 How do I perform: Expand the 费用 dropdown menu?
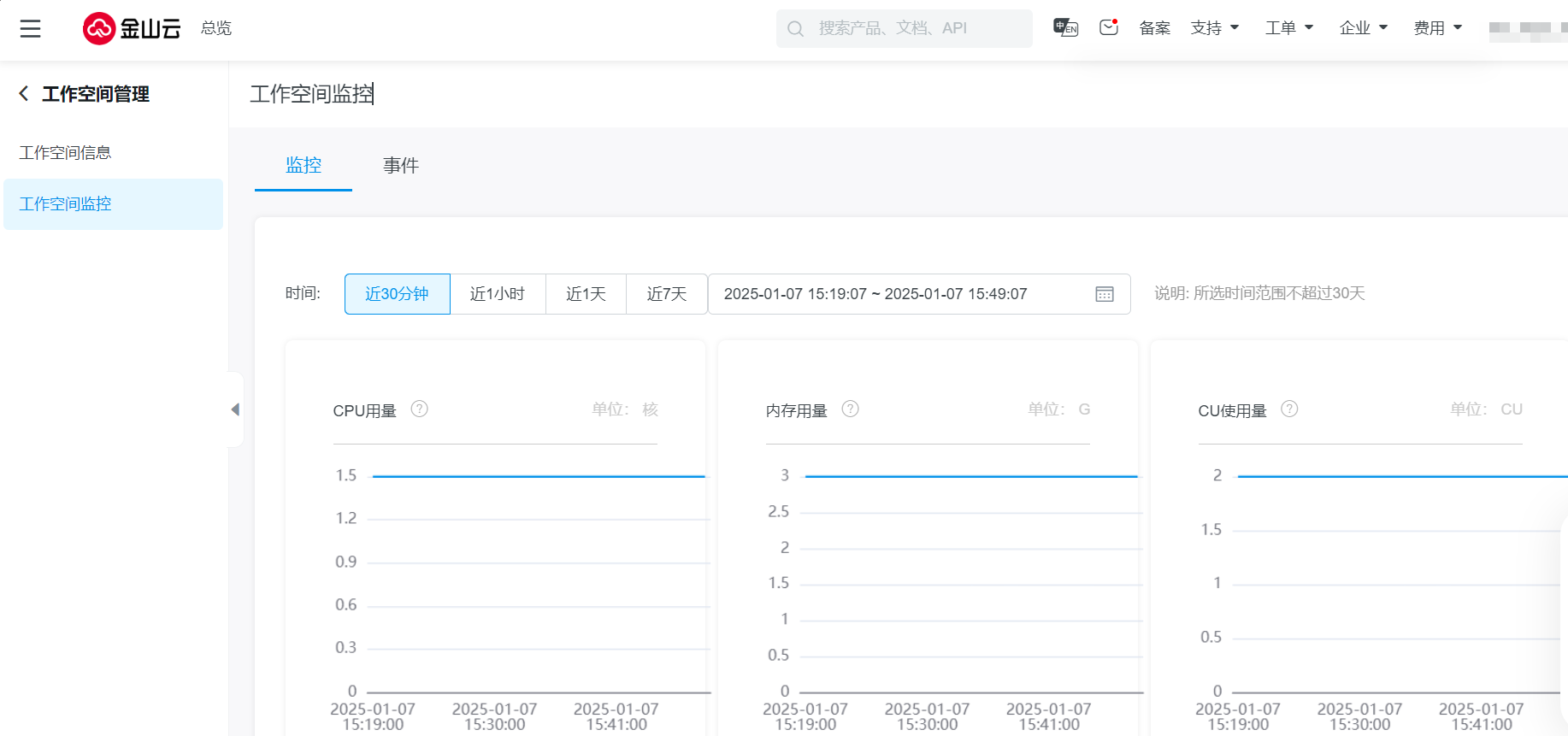click(1437, 28)
